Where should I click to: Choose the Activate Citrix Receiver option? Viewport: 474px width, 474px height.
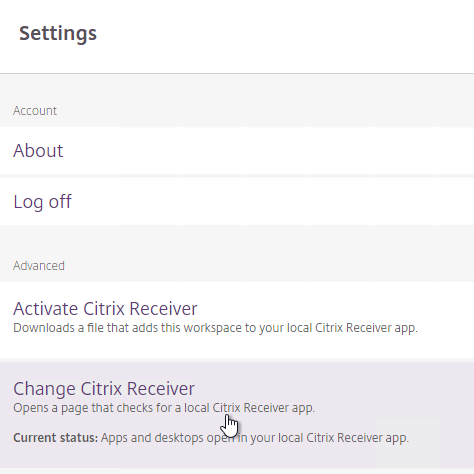pos(105,309)
